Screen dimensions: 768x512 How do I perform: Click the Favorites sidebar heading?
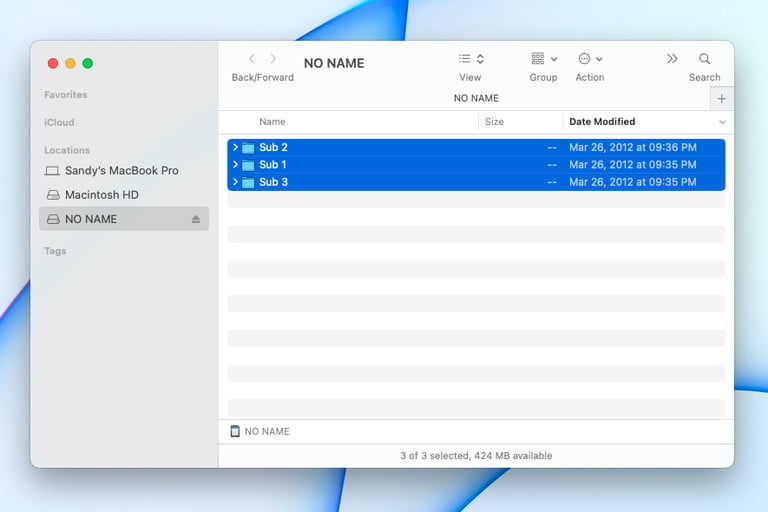click(x=66, y=95)
